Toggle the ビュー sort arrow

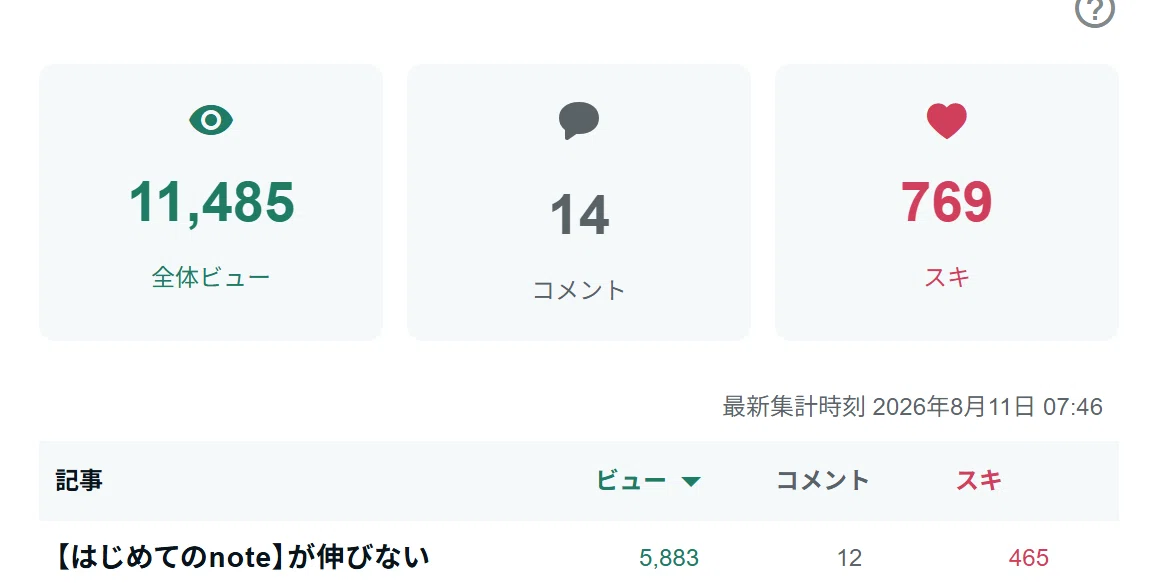point(691,481)
